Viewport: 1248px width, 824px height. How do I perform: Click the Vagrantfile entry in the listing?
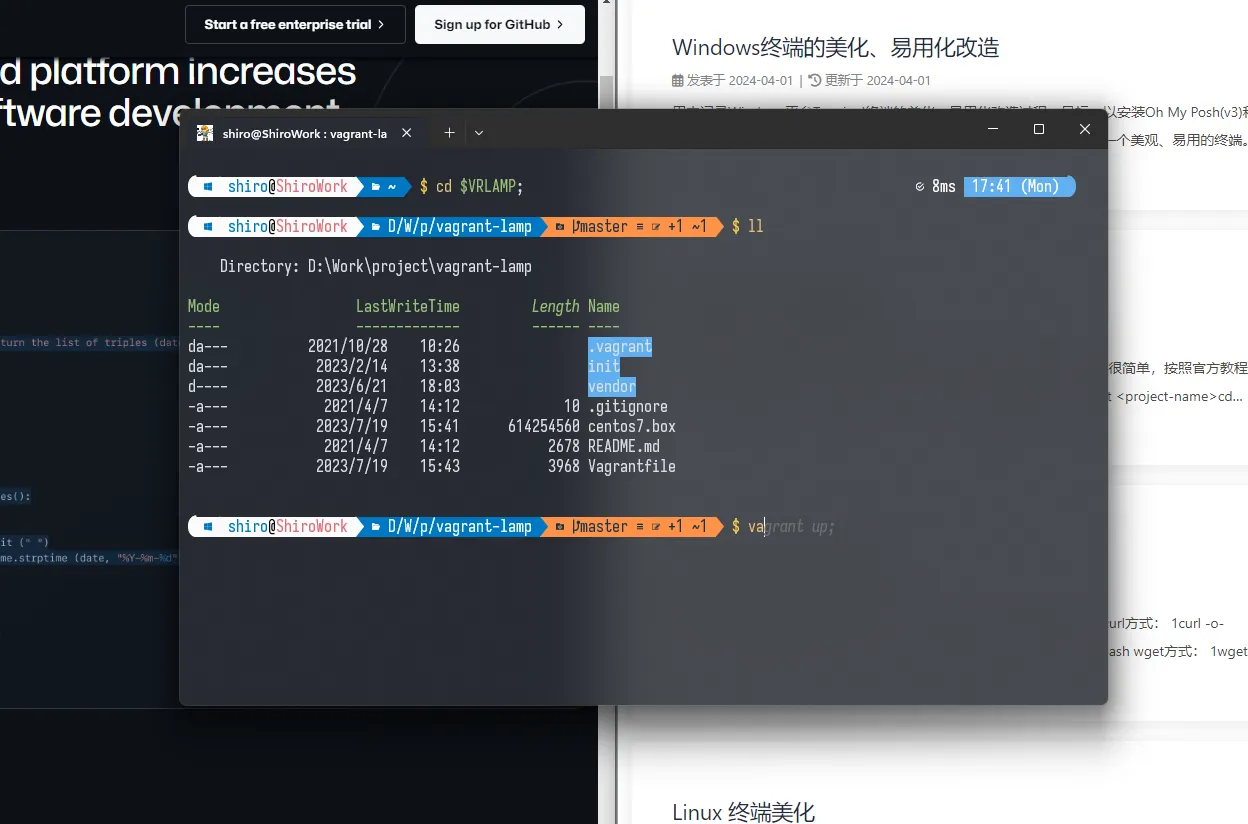631,467
